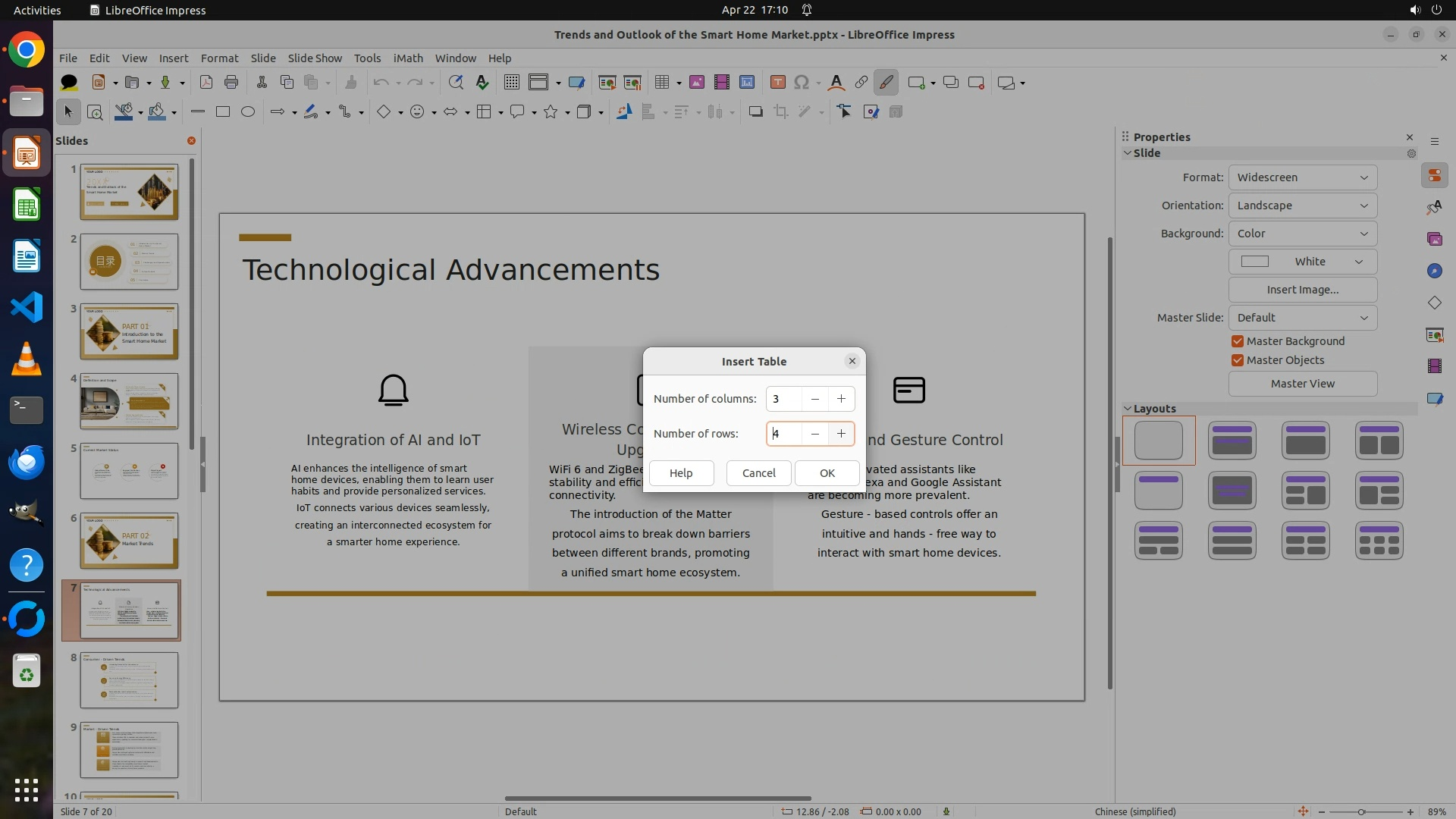Collapse the Layouts section
Viewport: 1456px width, 819px height.
click(x=1128, y=409)
